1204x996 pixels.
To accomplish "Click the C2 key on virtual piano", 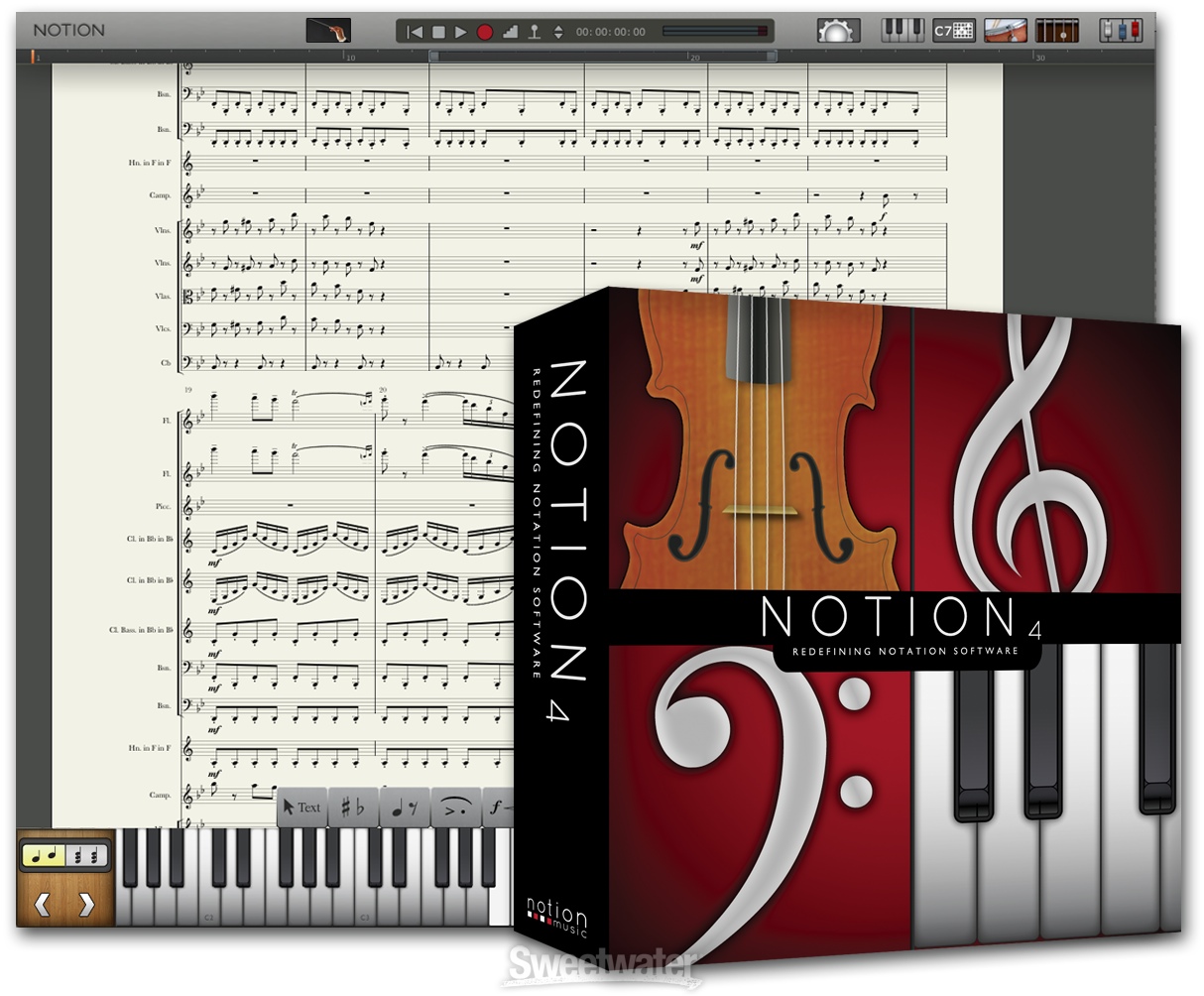I will pos(208,908).
